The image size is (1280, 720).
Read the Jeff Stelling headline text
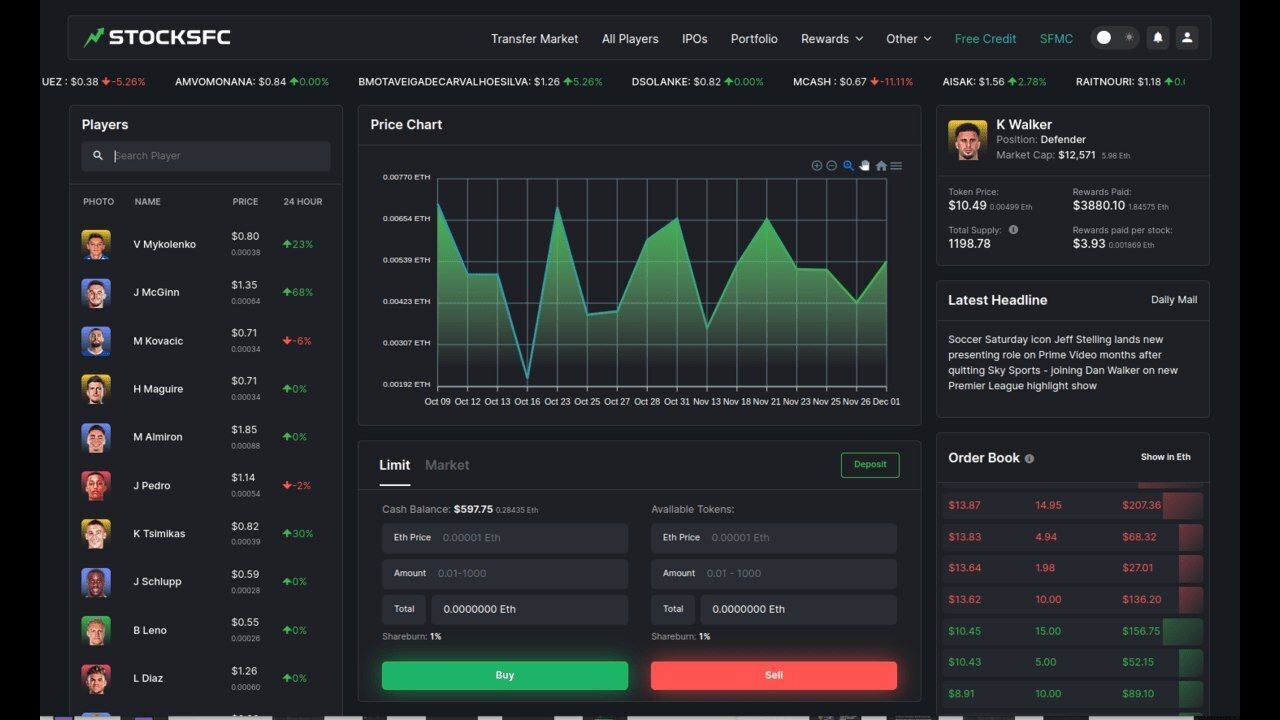point(1063,362)
